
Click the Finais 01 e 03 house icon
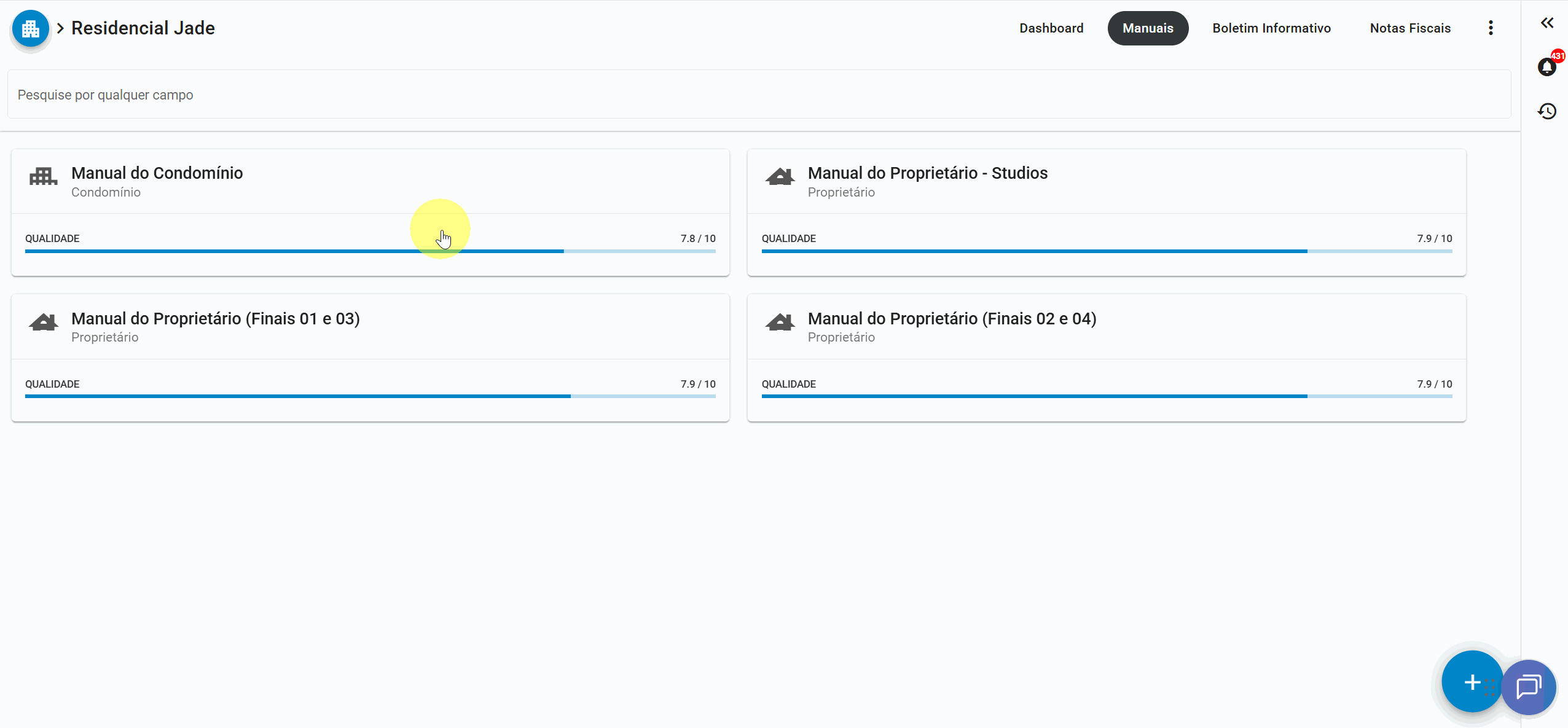tap(43, 322)
